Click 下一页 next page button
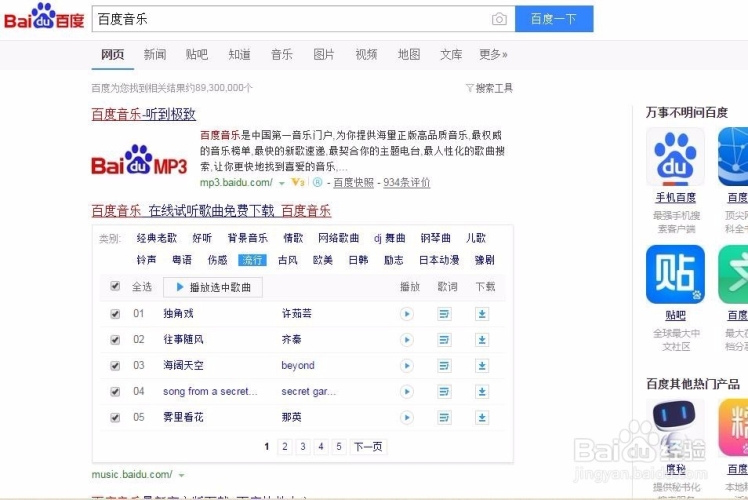This screenshot has height=500, width=748. point(368,447)
